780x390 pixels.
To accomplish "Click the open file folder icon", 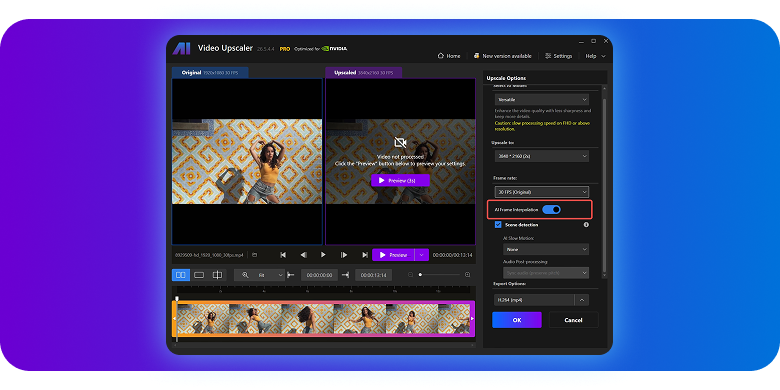I will tap(255, 255).
